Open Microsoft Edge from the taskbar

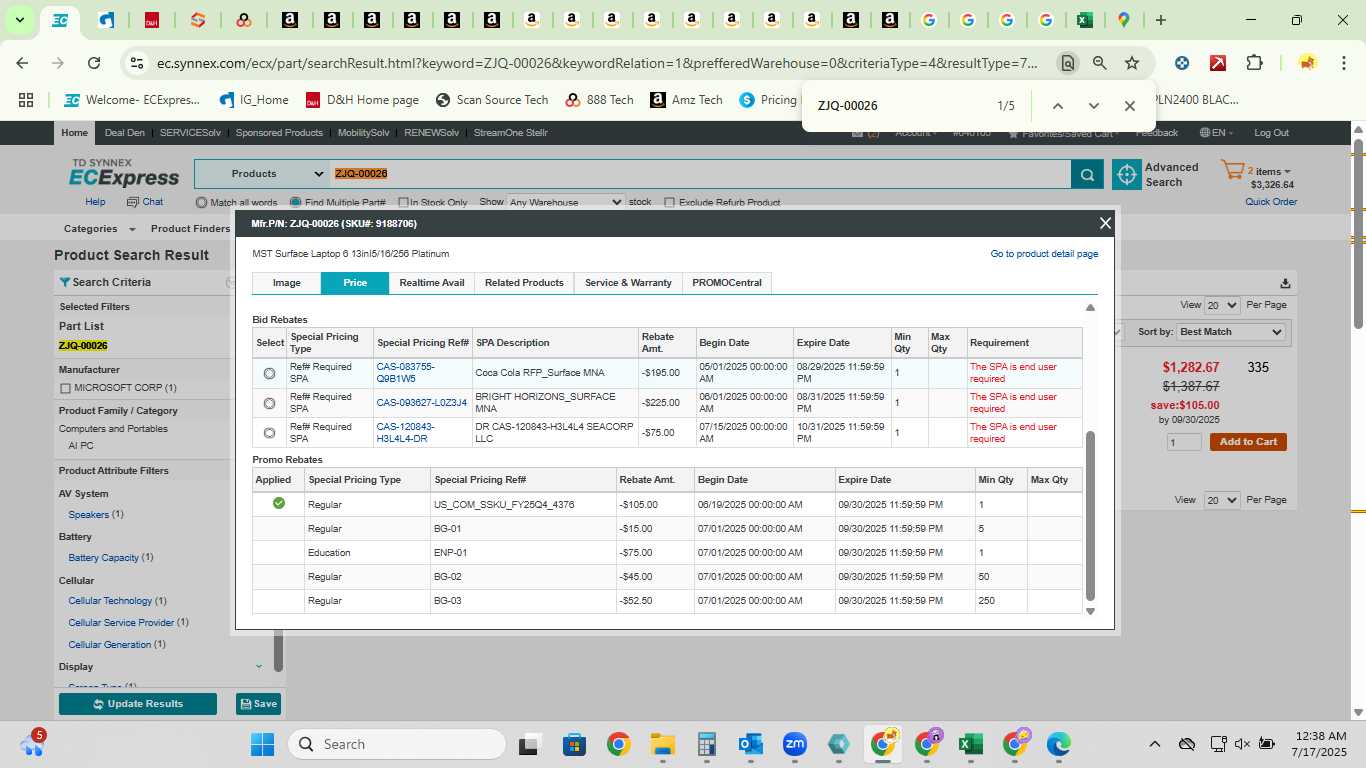tap(1058, 744)
